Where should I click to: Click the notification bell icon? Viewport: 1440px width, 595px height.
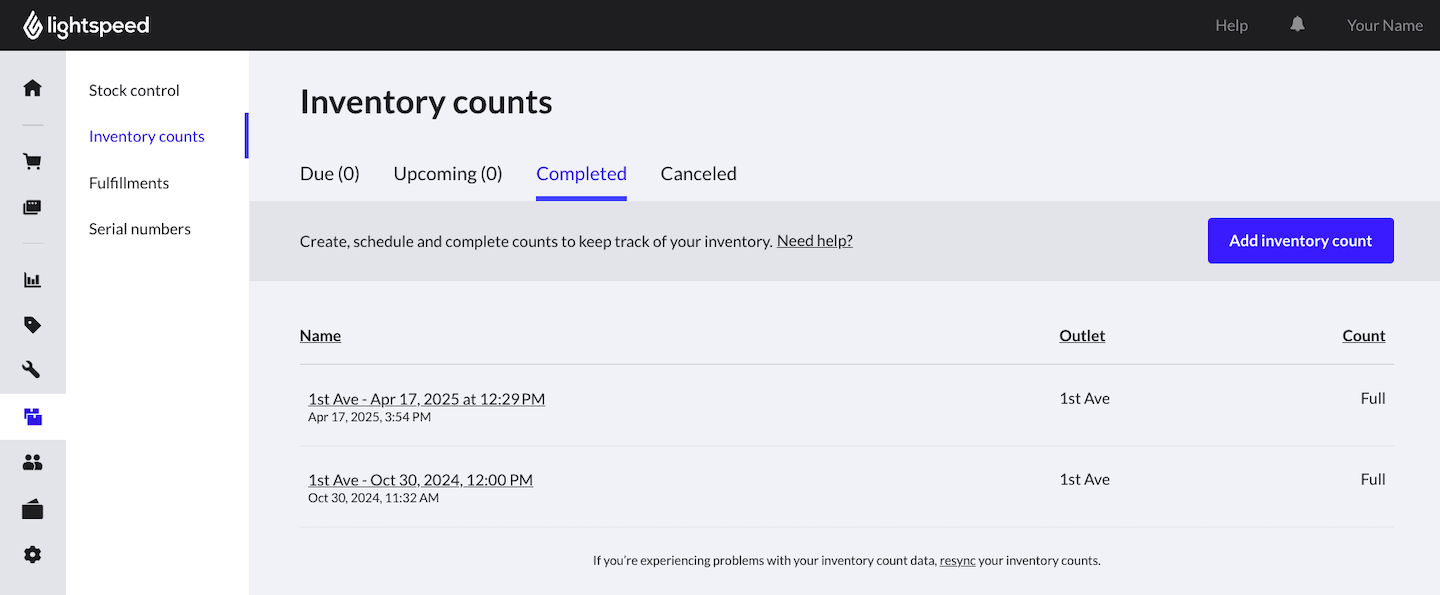(1297, 25)
